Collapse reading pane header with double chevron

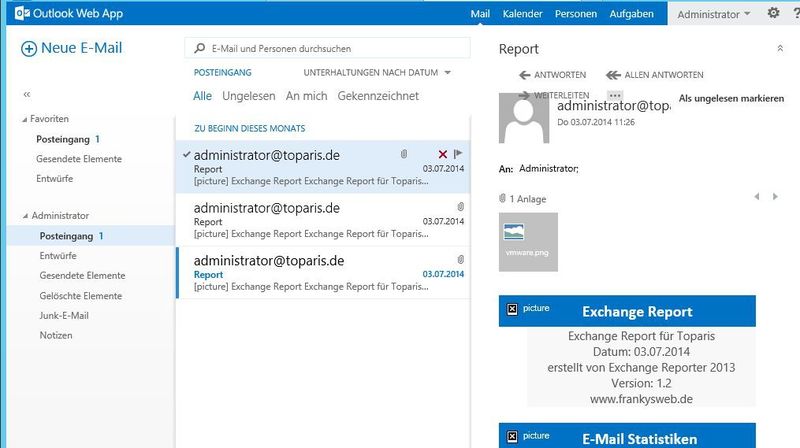coord(780,48)
